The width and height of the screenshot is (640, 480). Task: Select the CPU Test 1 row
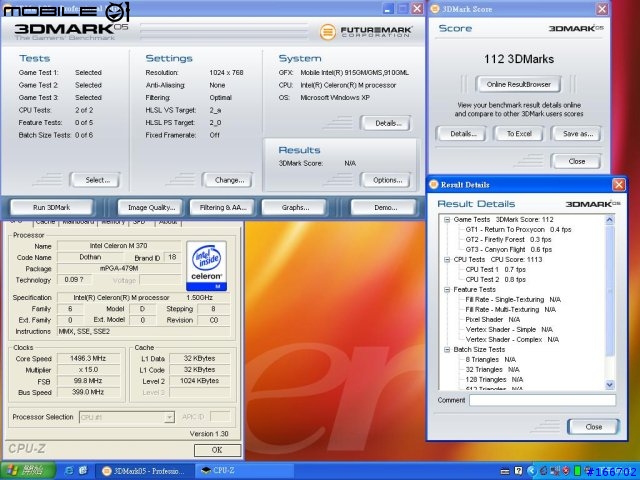point(496,270)
